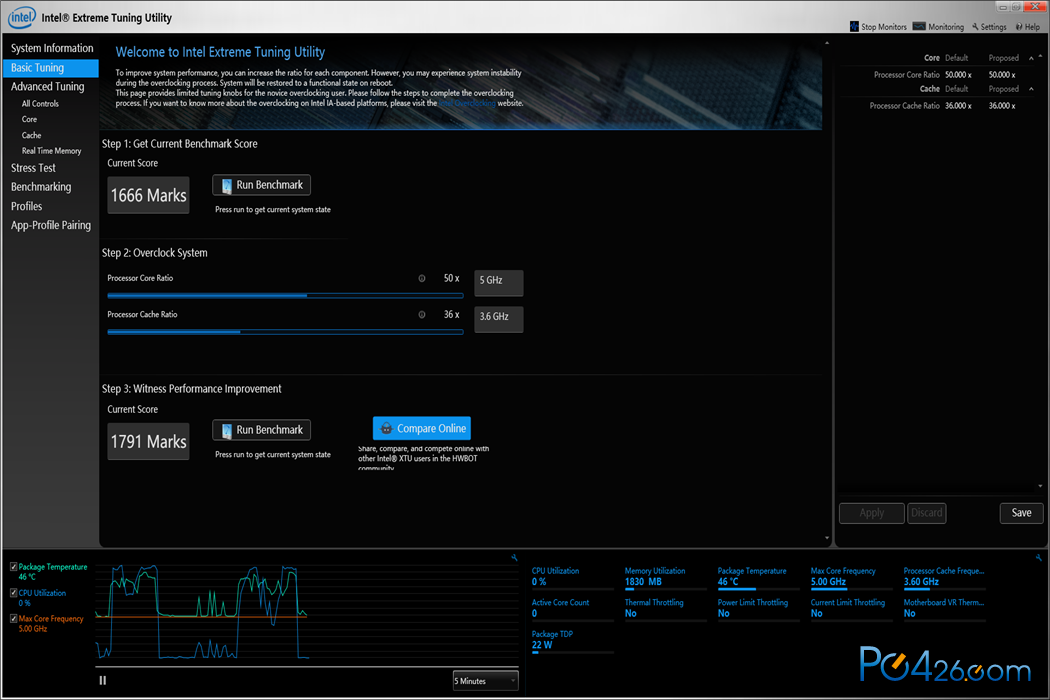Run the benchmark in Step 3
Image resolution: width=1050 pixels, height=700 pixels.
[x=262, y=430]
